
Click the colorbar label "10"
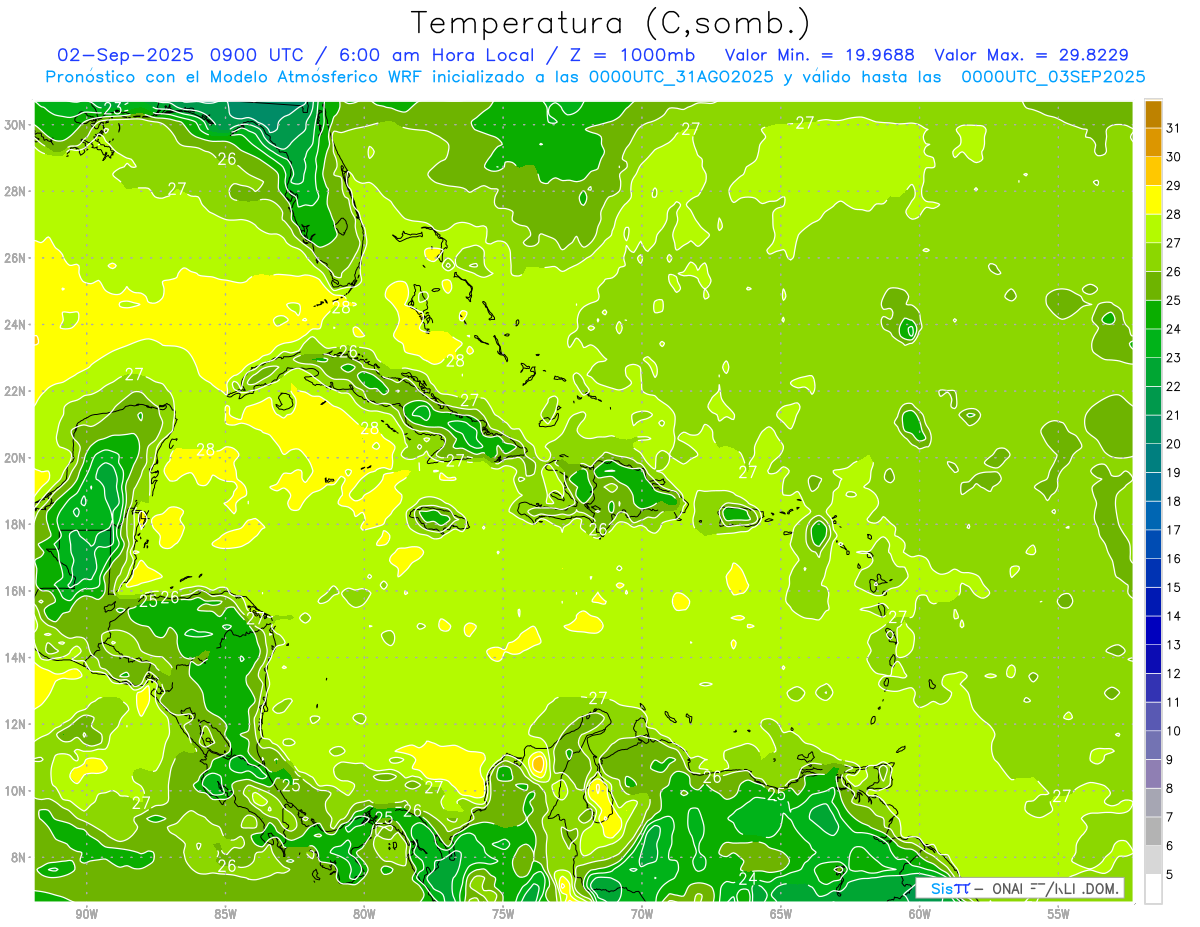pos(1174,731)
